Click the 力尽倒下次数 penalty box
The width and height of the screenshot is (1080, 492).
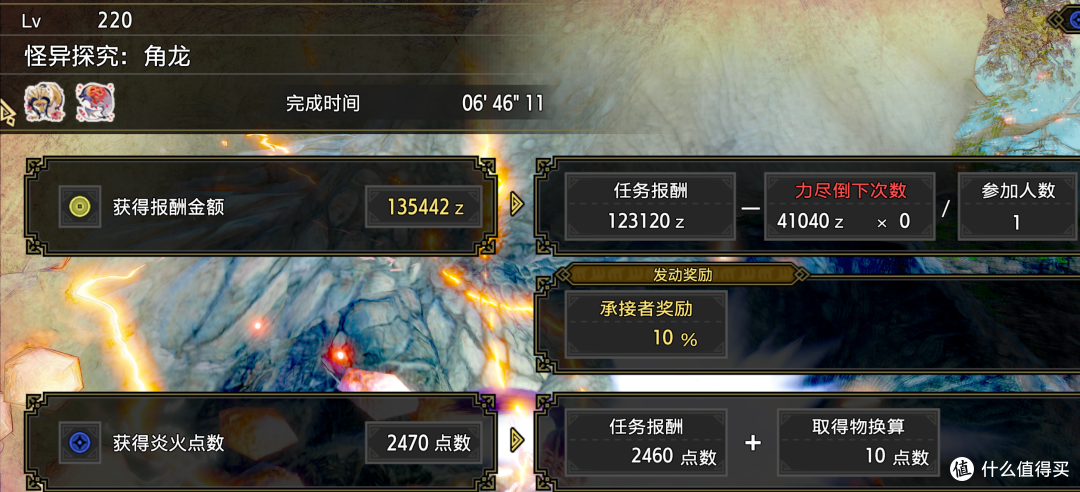pyautogui.click(x=850, y=206)
